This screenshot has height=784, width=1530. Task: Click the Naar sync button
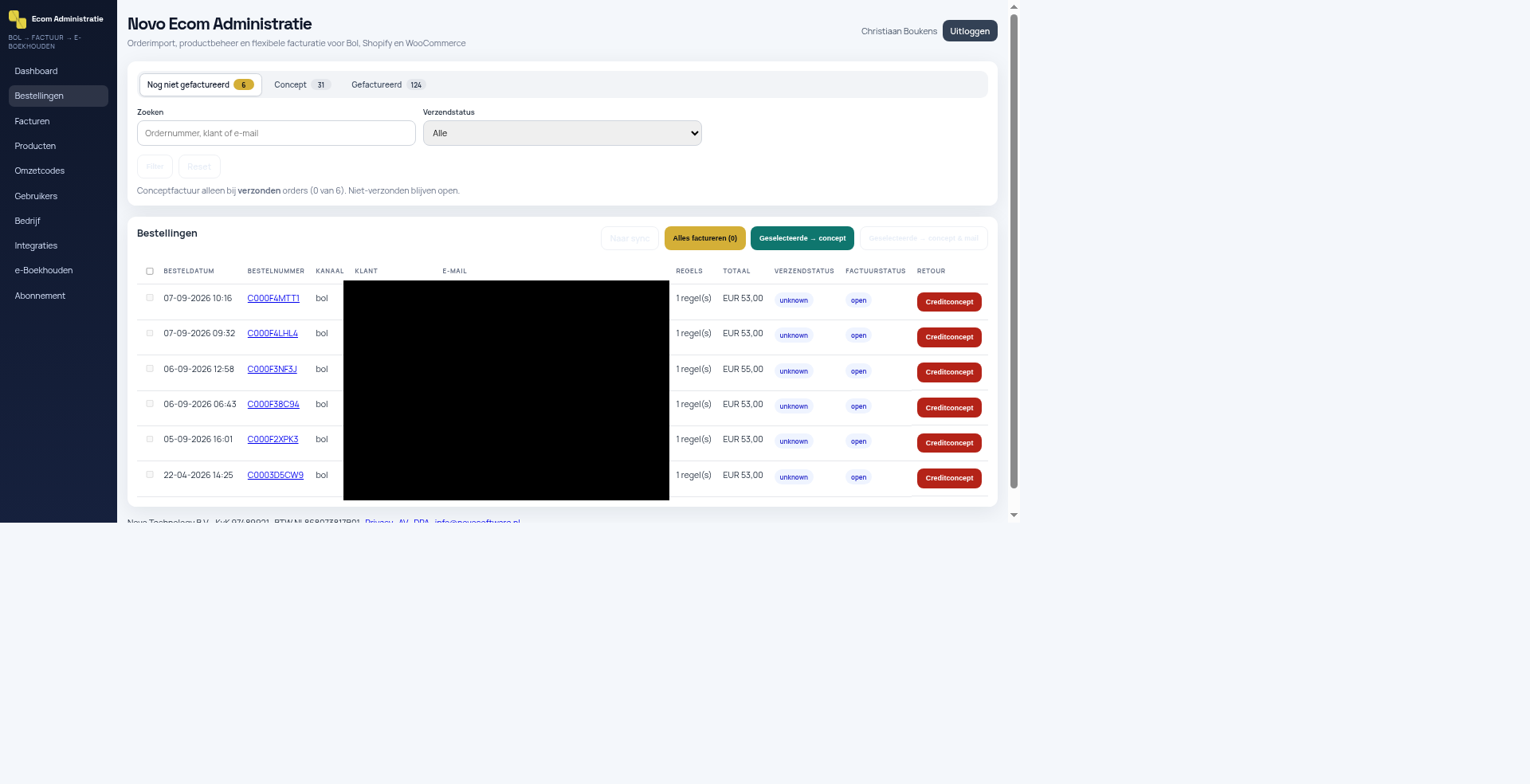click(x=630, y=238)
